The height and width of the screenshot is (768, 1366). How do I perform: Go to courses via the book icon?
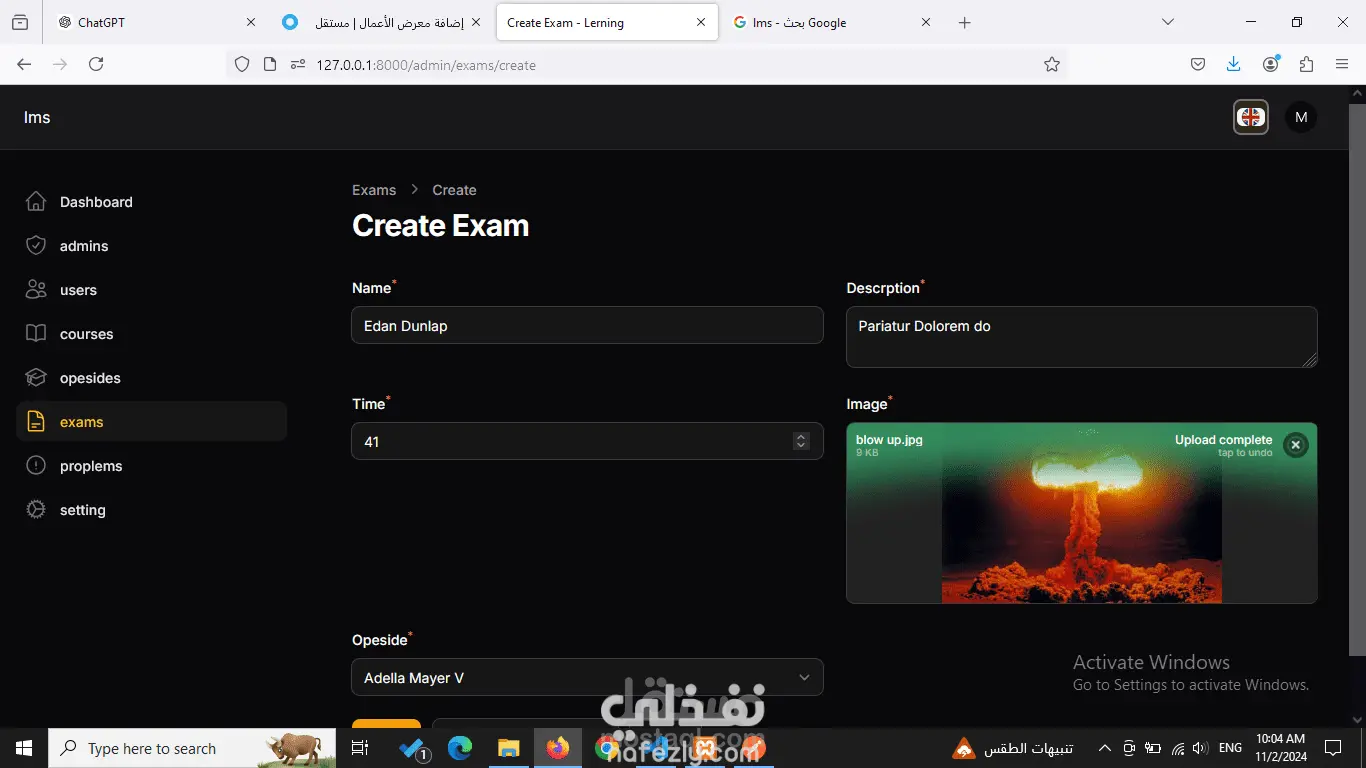(x=36, y=334)
